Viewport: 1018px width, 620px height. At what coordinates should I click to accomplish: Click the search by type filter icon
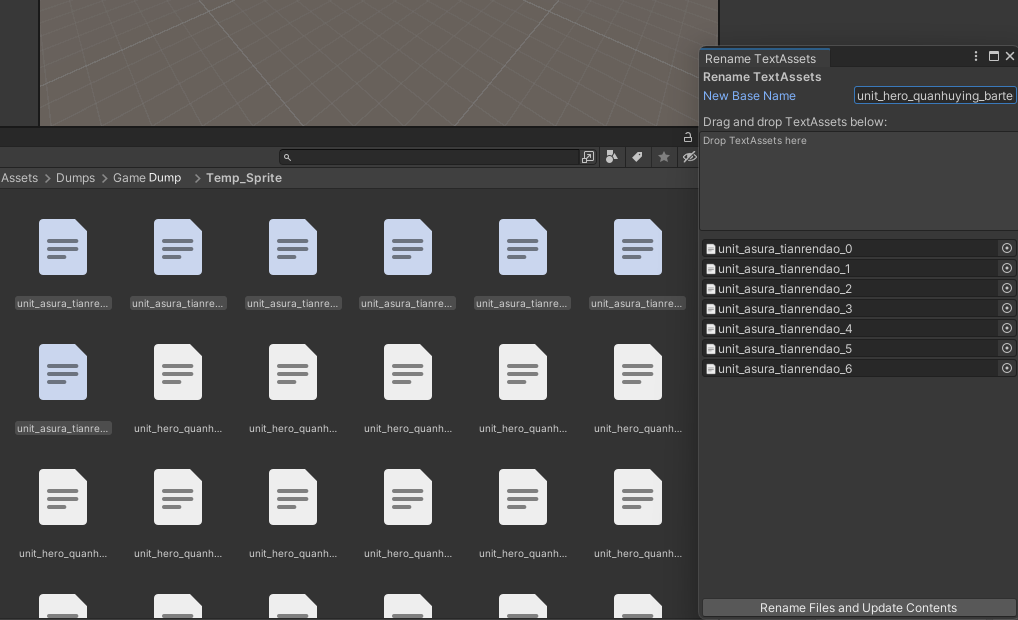(612, 157)
